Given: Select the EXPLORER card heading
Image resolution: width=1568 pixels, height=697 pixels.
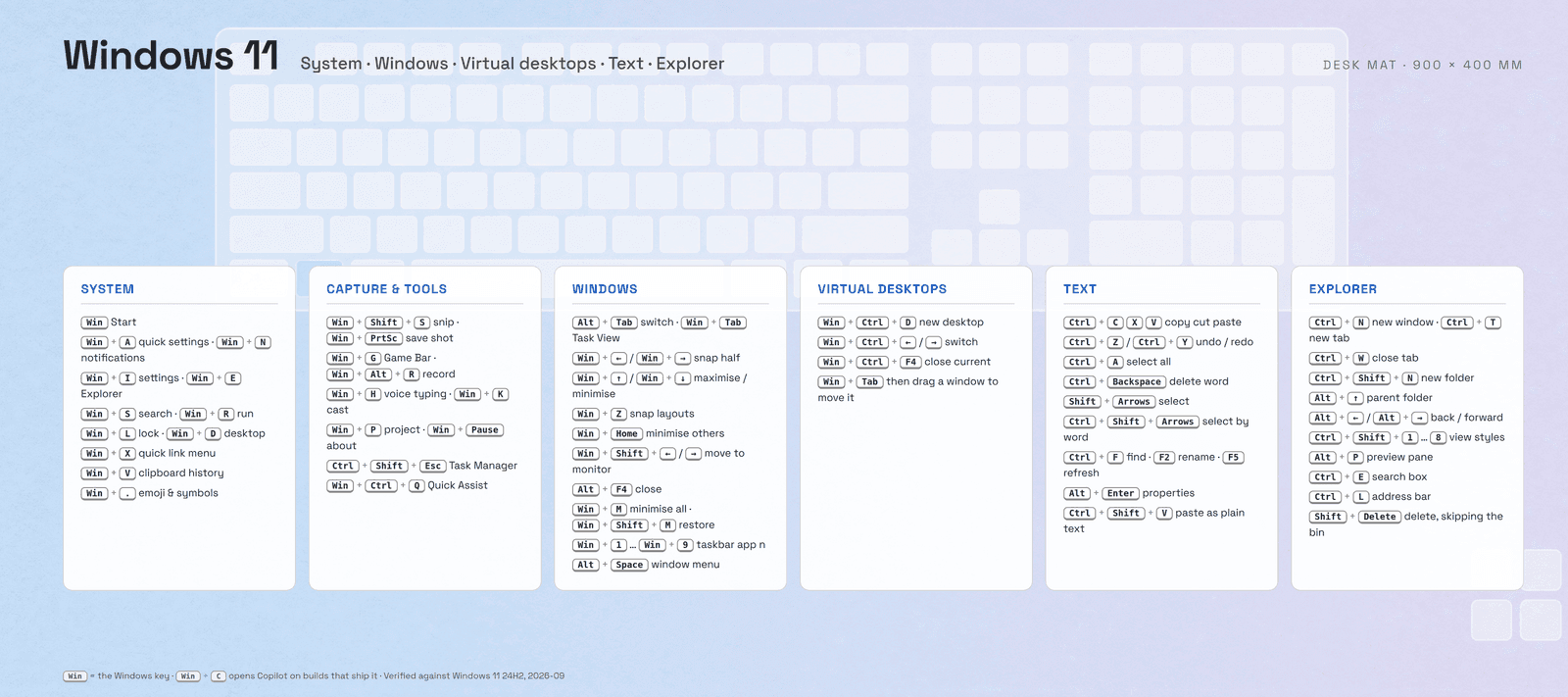Looking at the screenshot, I should click(1343, 289).
